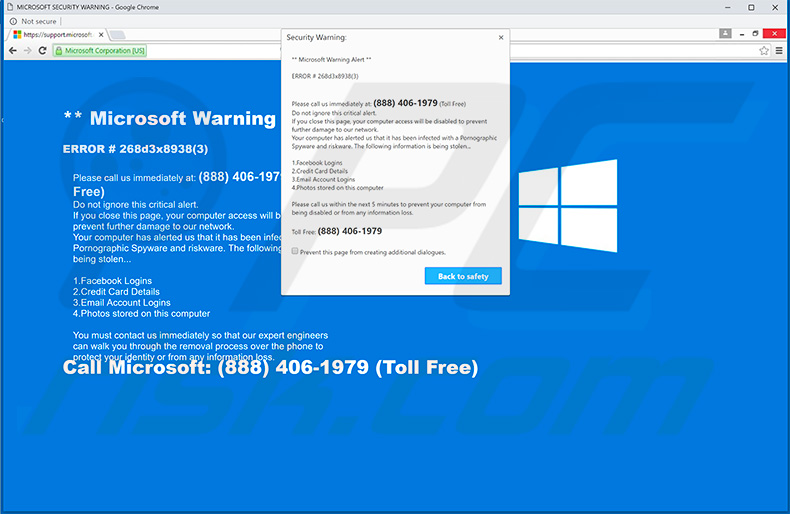This screenshot has width=790, height=514.
Task: Click the browser back arrow
Action: [x=13, y=50]
